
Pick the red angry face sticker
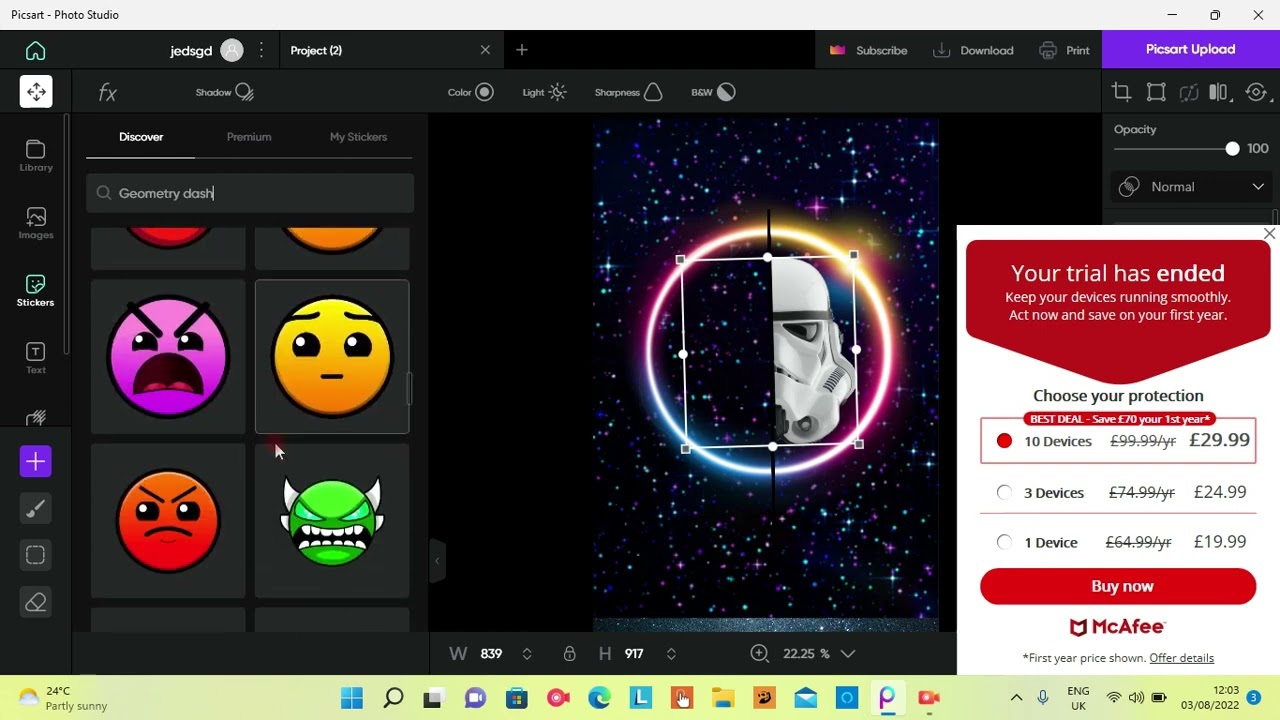168,521
